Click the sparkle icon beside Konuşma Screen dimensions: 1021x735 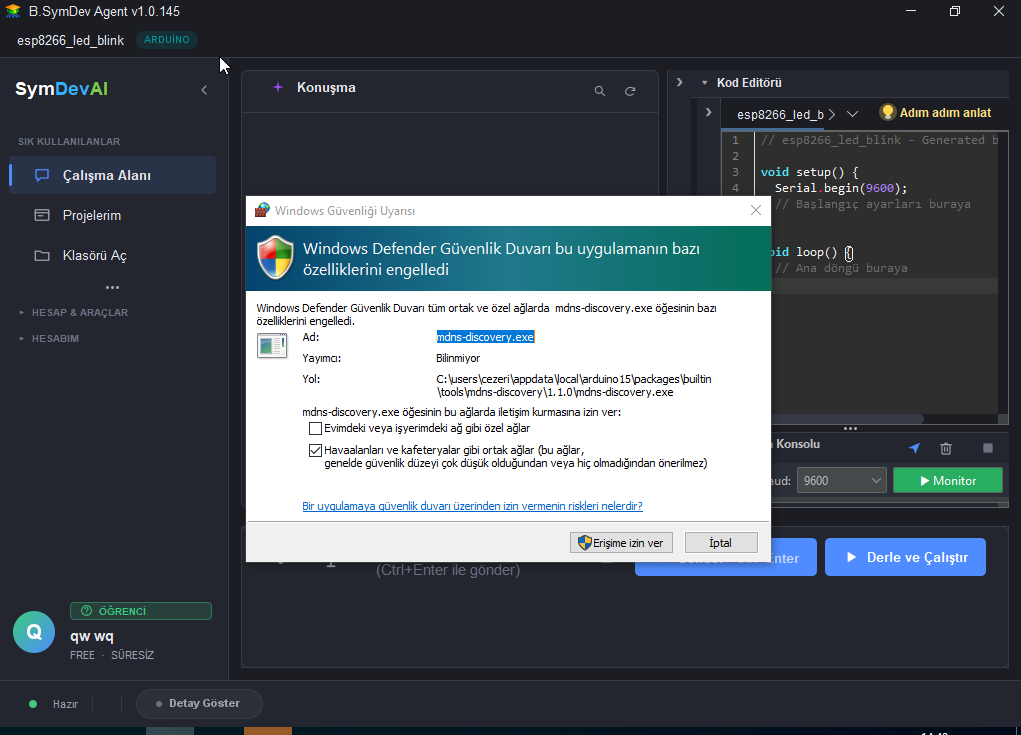278,87
